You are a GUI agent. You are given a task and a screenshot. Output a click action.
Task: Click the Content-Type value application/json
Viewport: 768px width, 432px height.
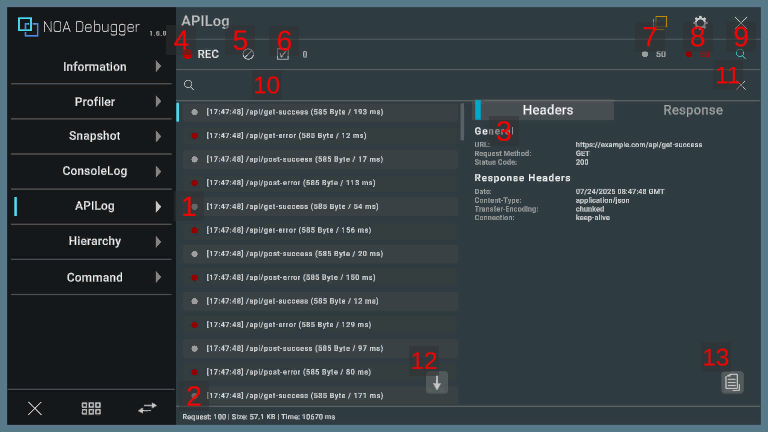pyautogui.click(x=602, y=200)
